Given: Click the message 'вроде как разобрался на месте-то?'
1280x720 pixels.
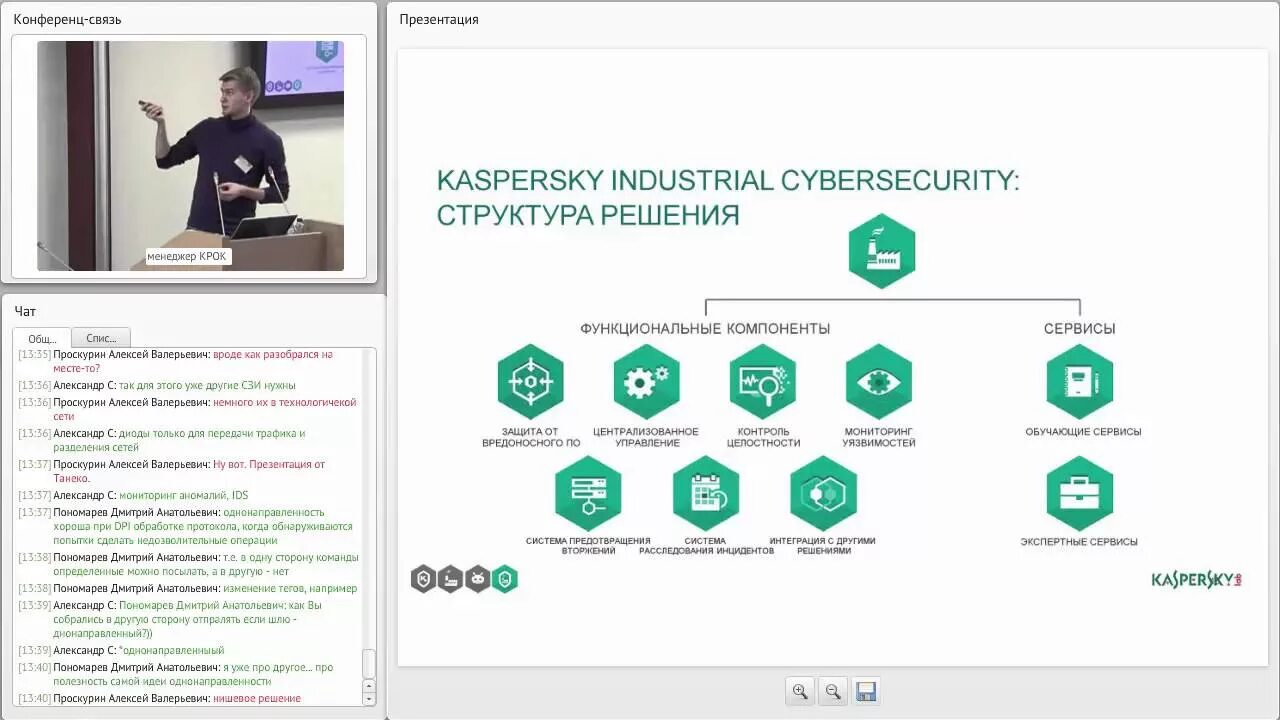Looking at the screenshot, I should point(193,361).
